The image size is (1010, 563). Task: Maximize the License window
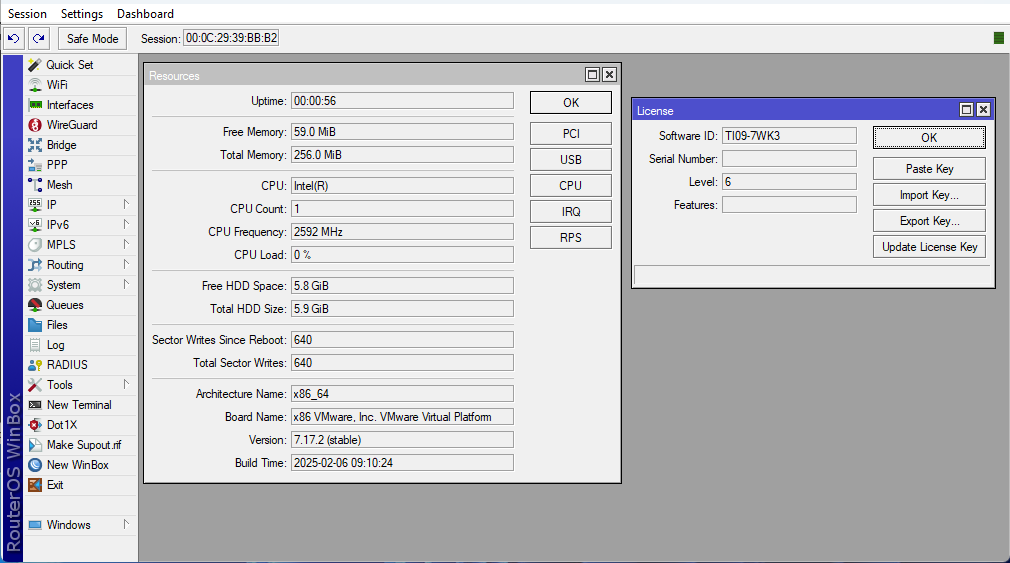[966, 110]
